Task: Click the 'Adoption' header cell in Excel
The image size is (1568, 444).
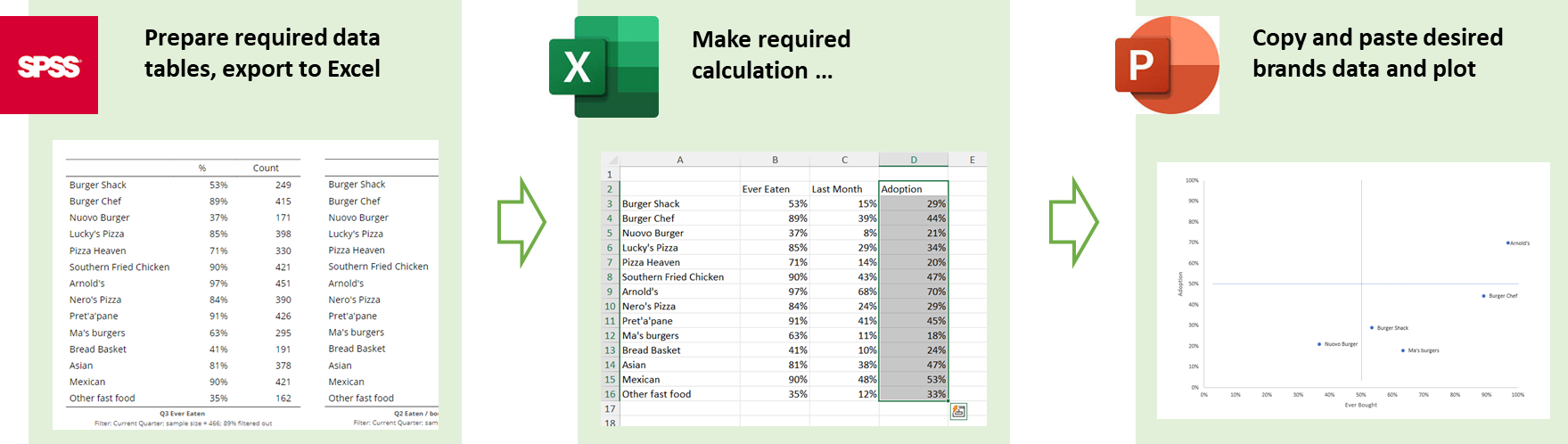Action: click(x=914, y=189)
